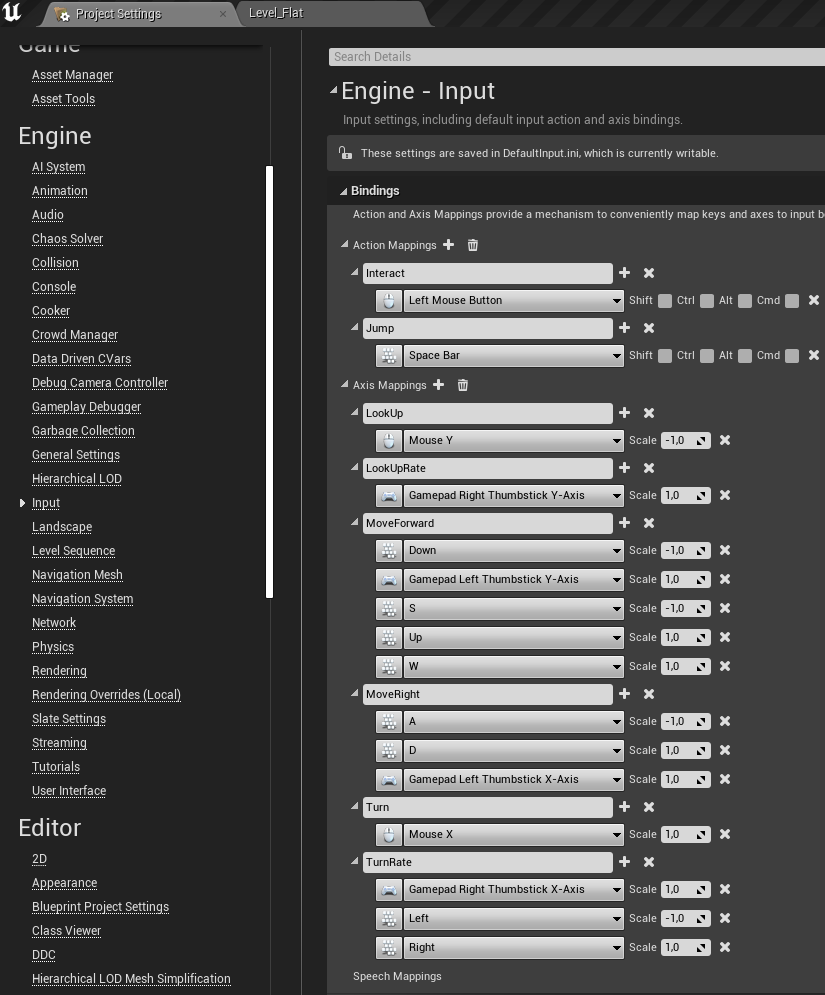This screenshot has height=995, width=825.
Task: Go to Collision settings in sidebar
Action: [x=55, y=263]
